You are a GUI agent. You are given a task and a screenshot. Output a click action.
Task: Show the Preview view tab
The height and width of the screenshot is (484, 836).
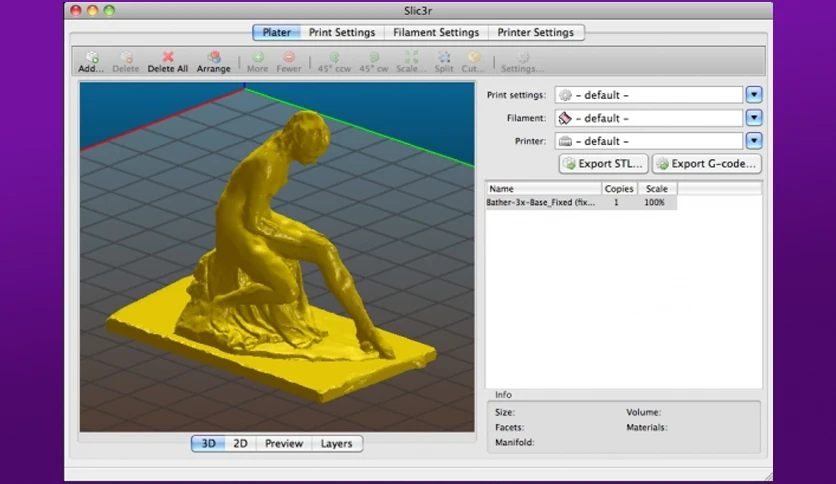pyautogui.click(x=284, y=443)
